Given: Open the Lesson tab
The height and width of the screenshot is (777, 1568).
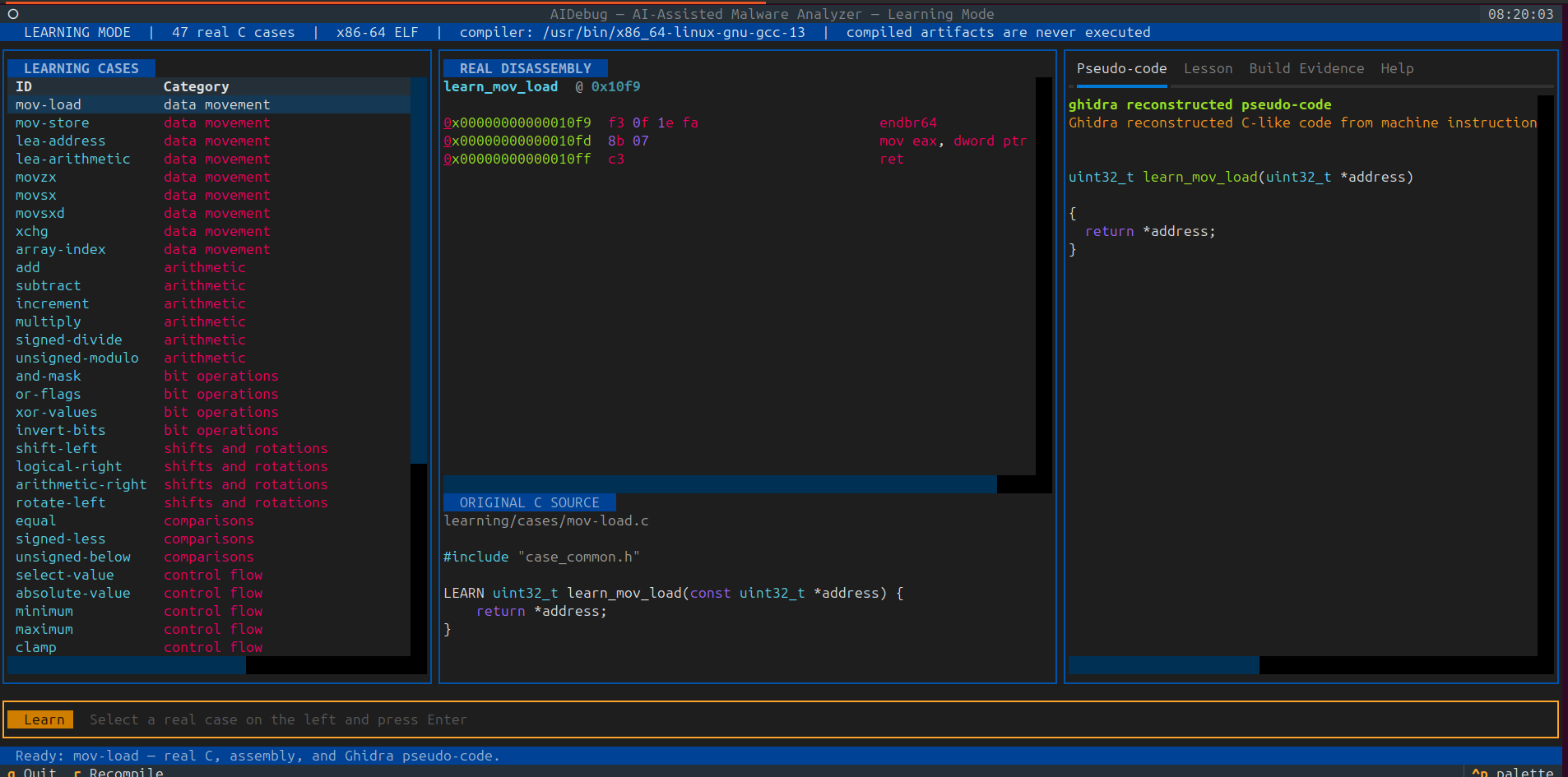Looking at the screenshot, I should (1208, 68).
